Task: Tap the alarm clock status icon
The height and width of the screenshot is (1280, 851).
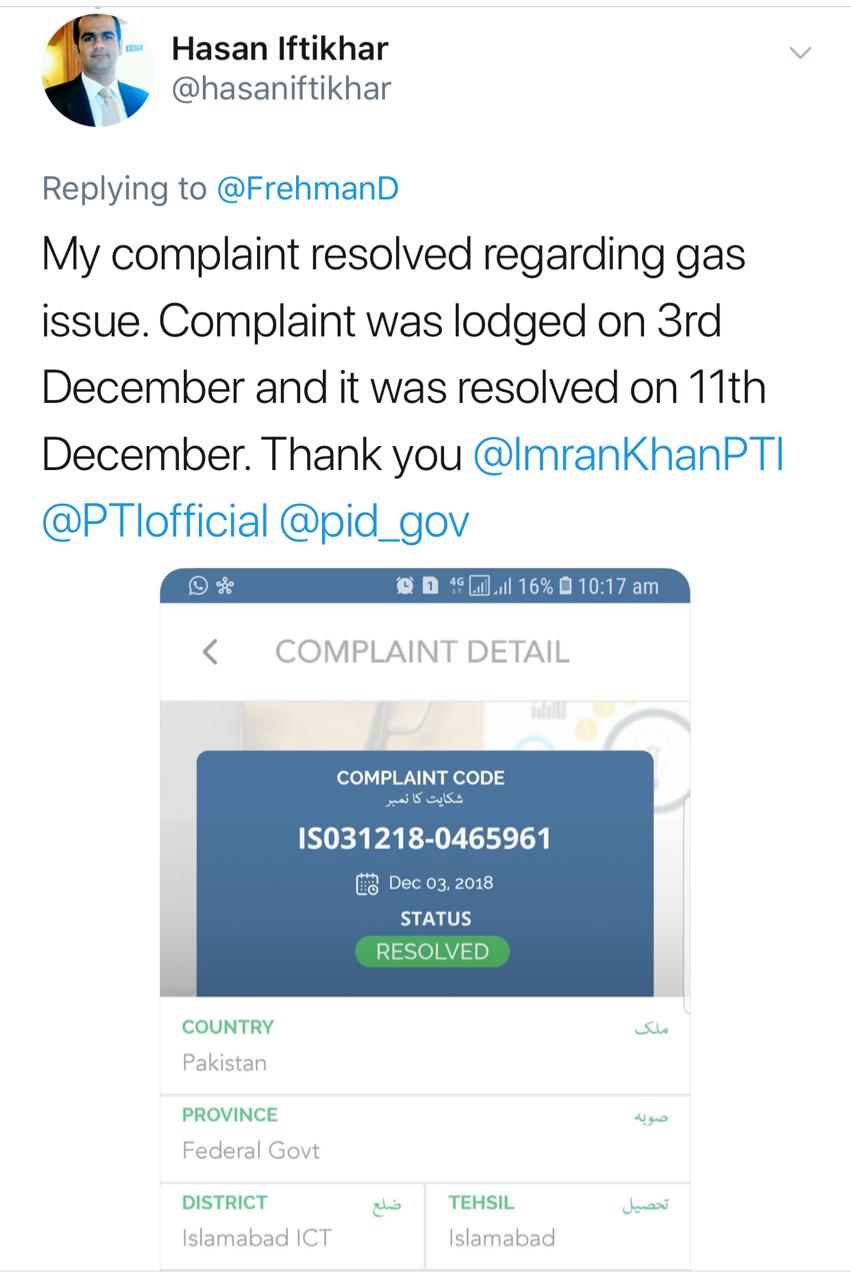Action: click(x=405, y=587)
